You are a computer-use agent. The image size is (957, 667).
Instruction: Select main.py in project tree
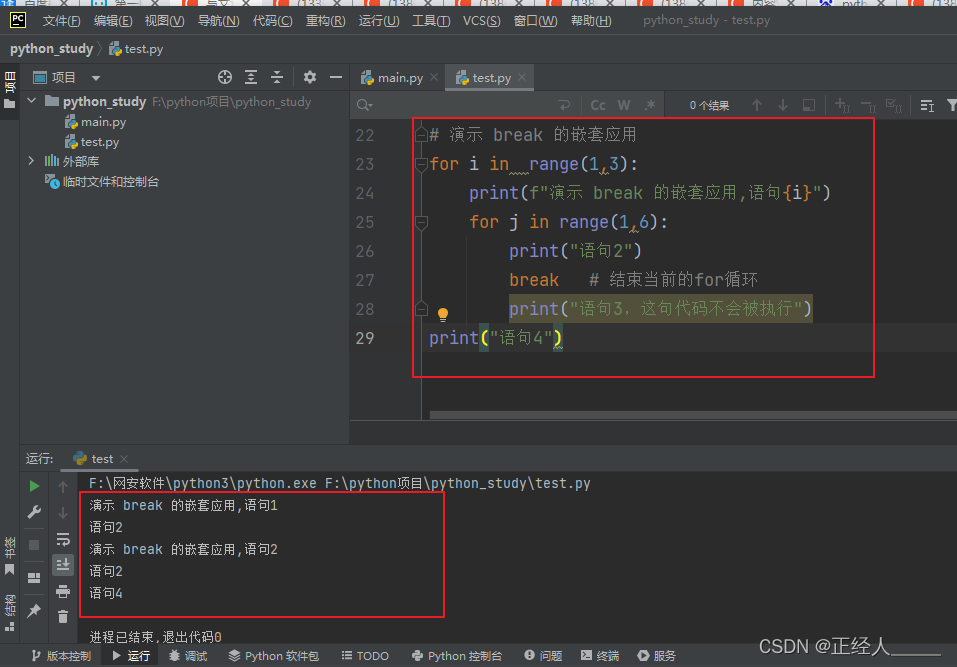pyautogui.click(x=96, y=122)
